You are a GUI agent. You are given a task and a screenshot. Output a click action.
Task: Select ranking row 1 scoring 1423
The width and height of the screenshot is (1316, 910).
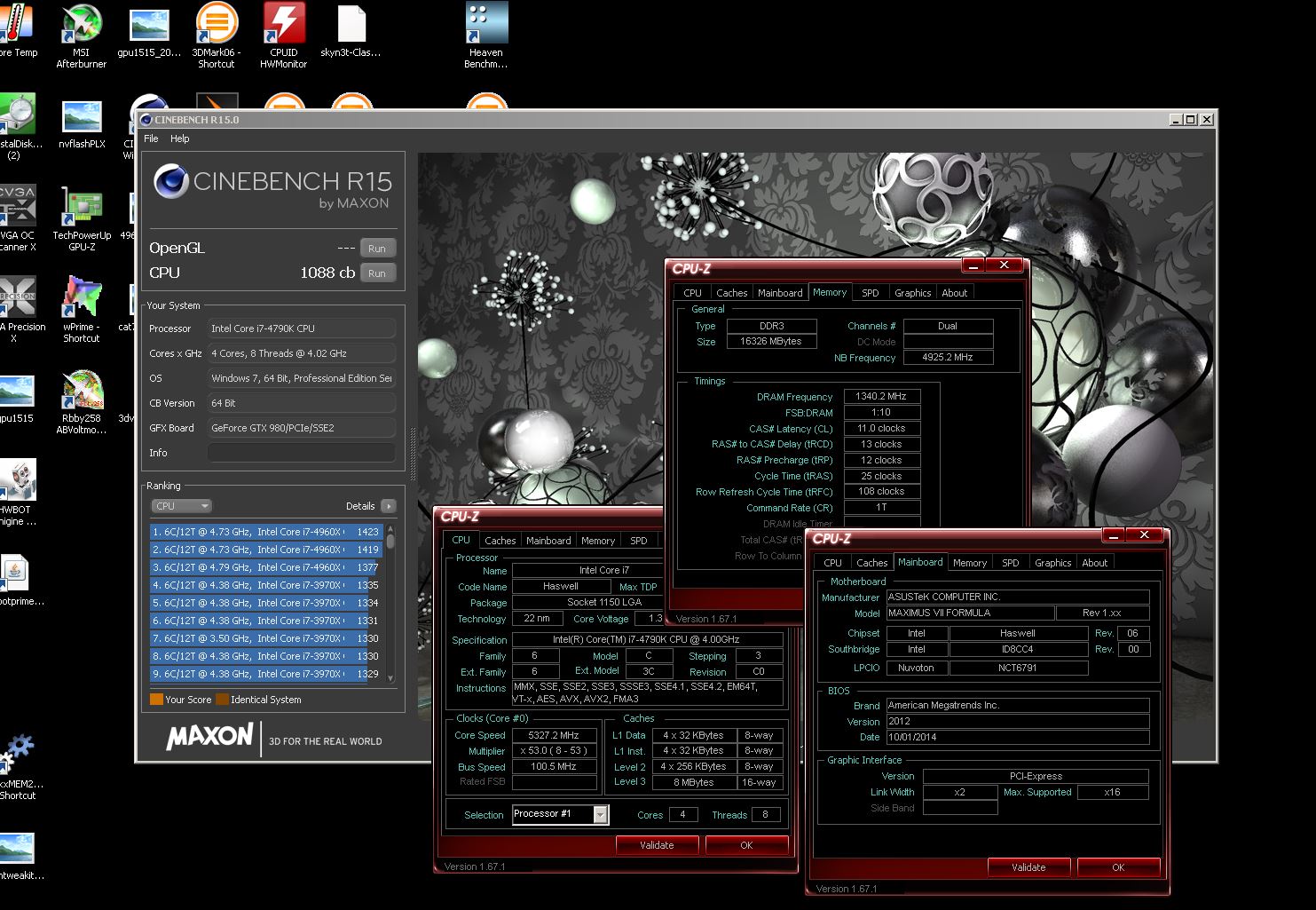[x=266, y=532]
